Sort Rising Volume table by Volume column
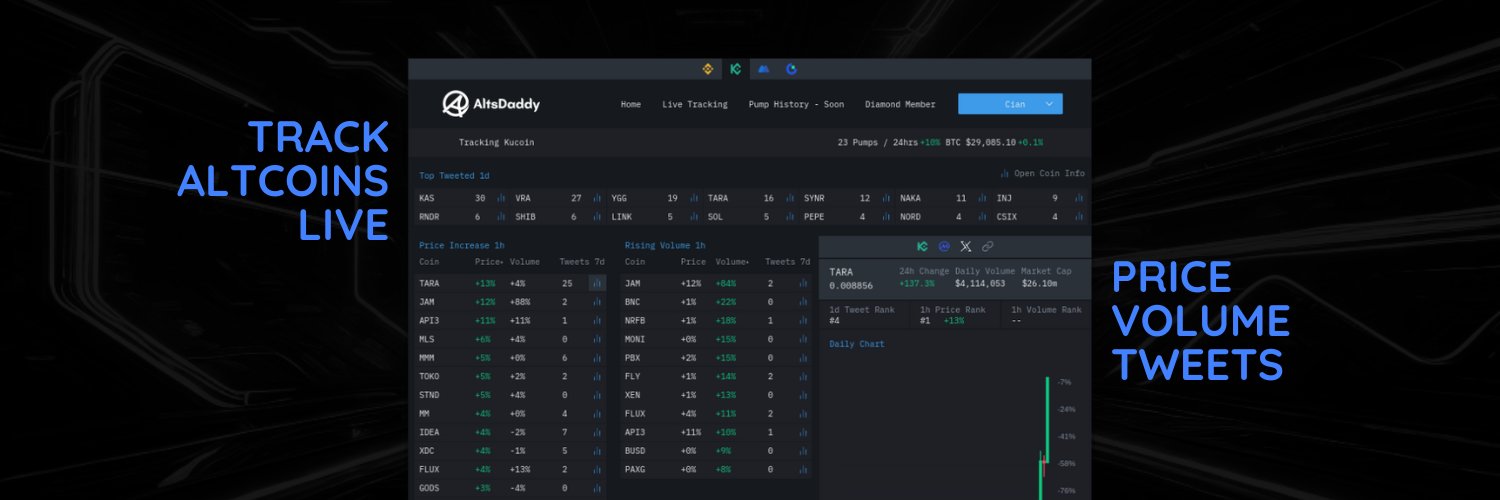 pyautogui.click(x=733, y=262)
